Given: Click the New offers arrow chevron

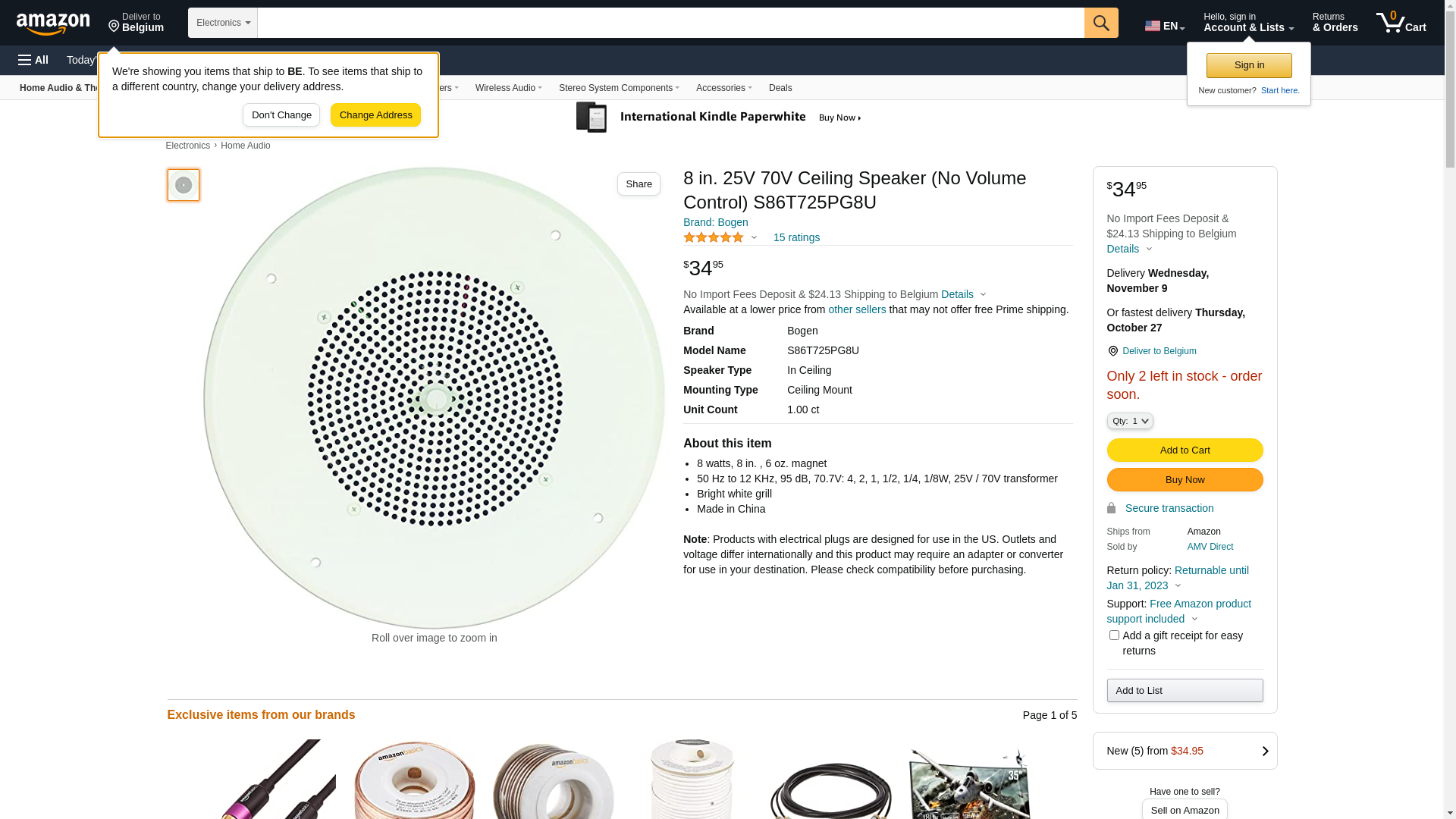Looking at the screenshot, I should pyautogui.click(x=1264, y=751).
